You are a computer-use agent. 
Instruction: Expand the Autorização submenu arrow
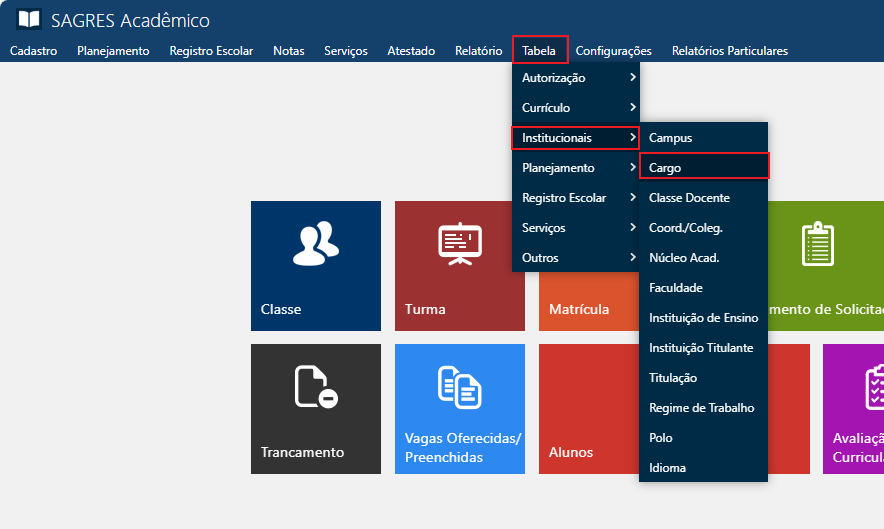[632, 78]
